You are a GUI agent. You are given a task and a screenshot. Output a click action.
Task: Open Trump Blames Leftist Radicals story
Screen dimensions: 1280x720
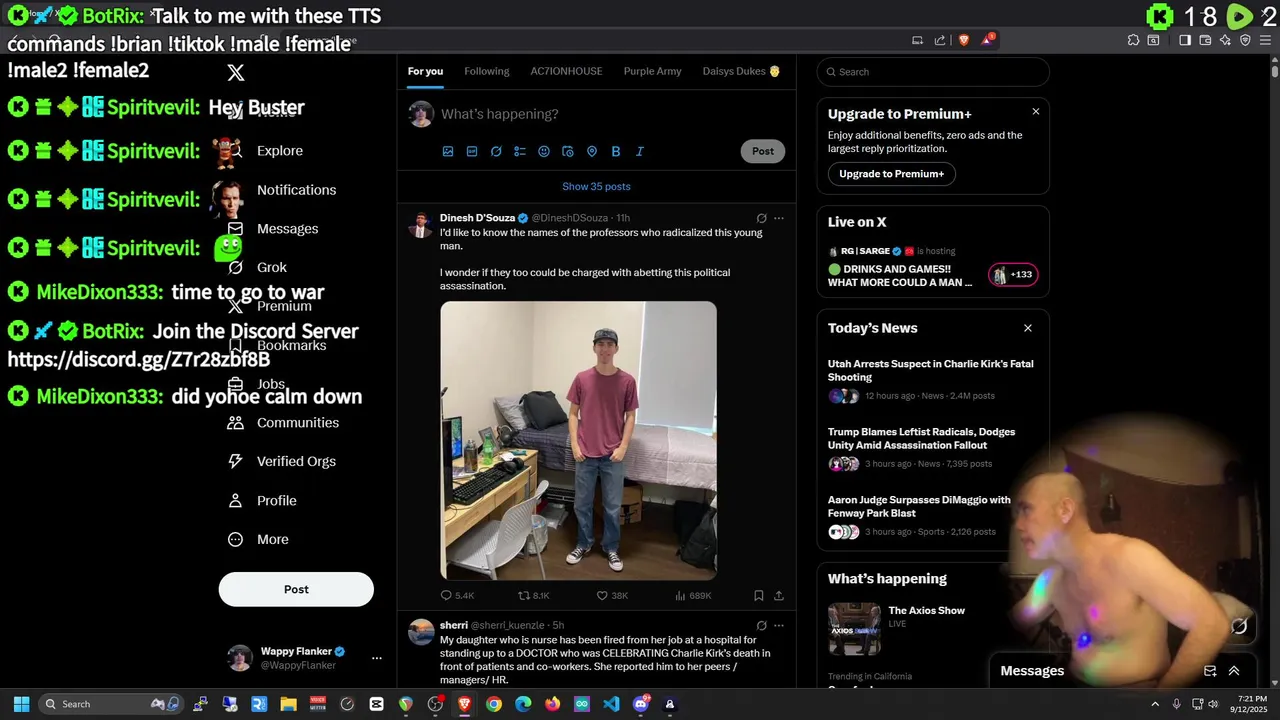[x=932, y=450]
